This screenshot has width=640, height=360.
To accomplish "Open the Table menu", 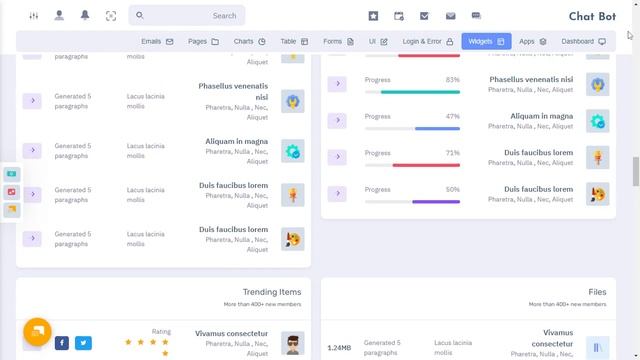I will click(x=294, y=42).
